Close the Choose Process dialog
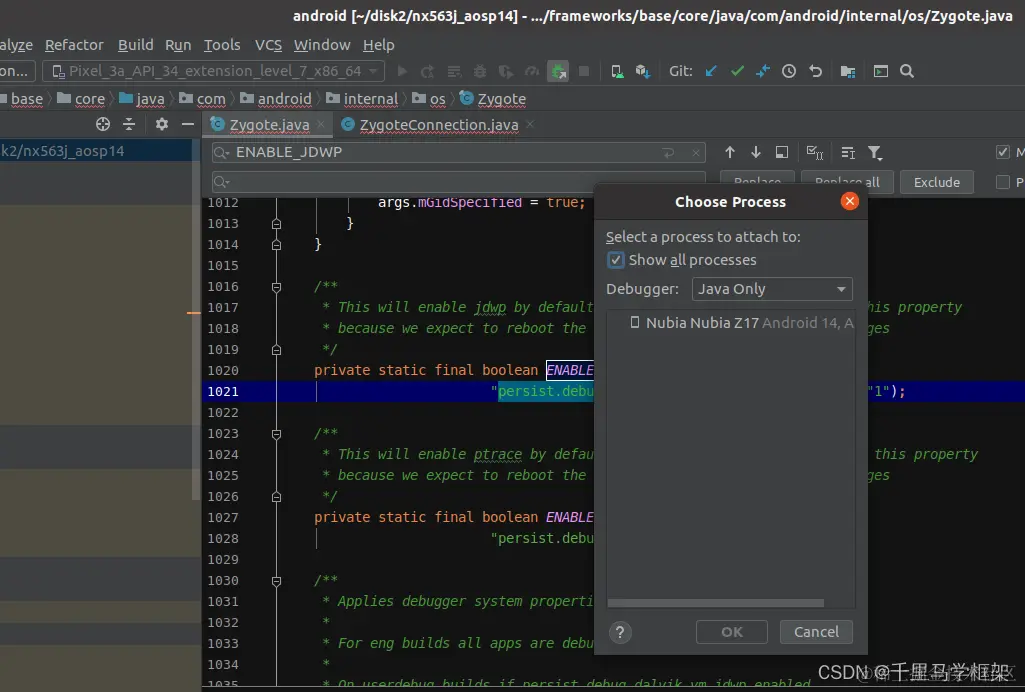1025x692 pixels. 849,201
